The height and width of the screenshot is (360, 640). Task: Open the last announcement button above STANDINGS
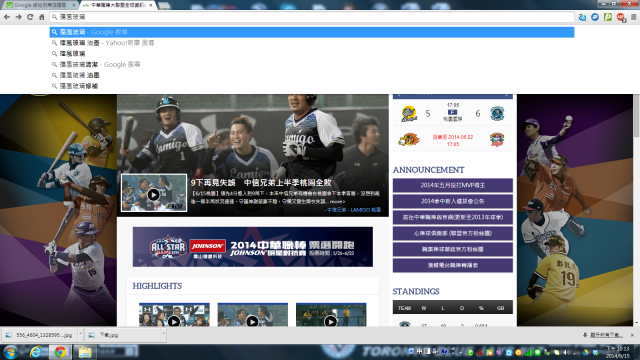(453, 265)
